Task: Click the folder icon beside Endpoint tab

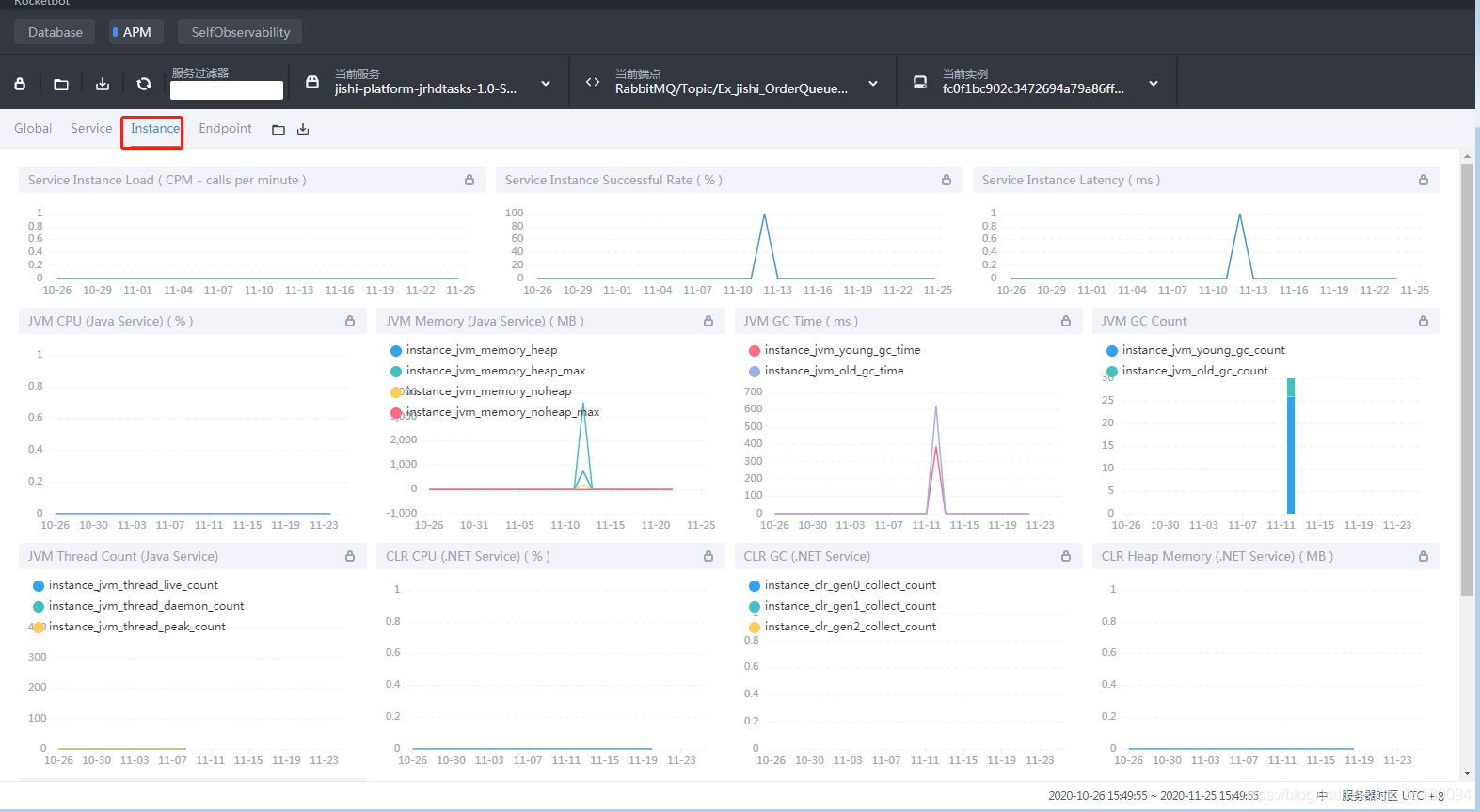Action: [x=278, y=130]
